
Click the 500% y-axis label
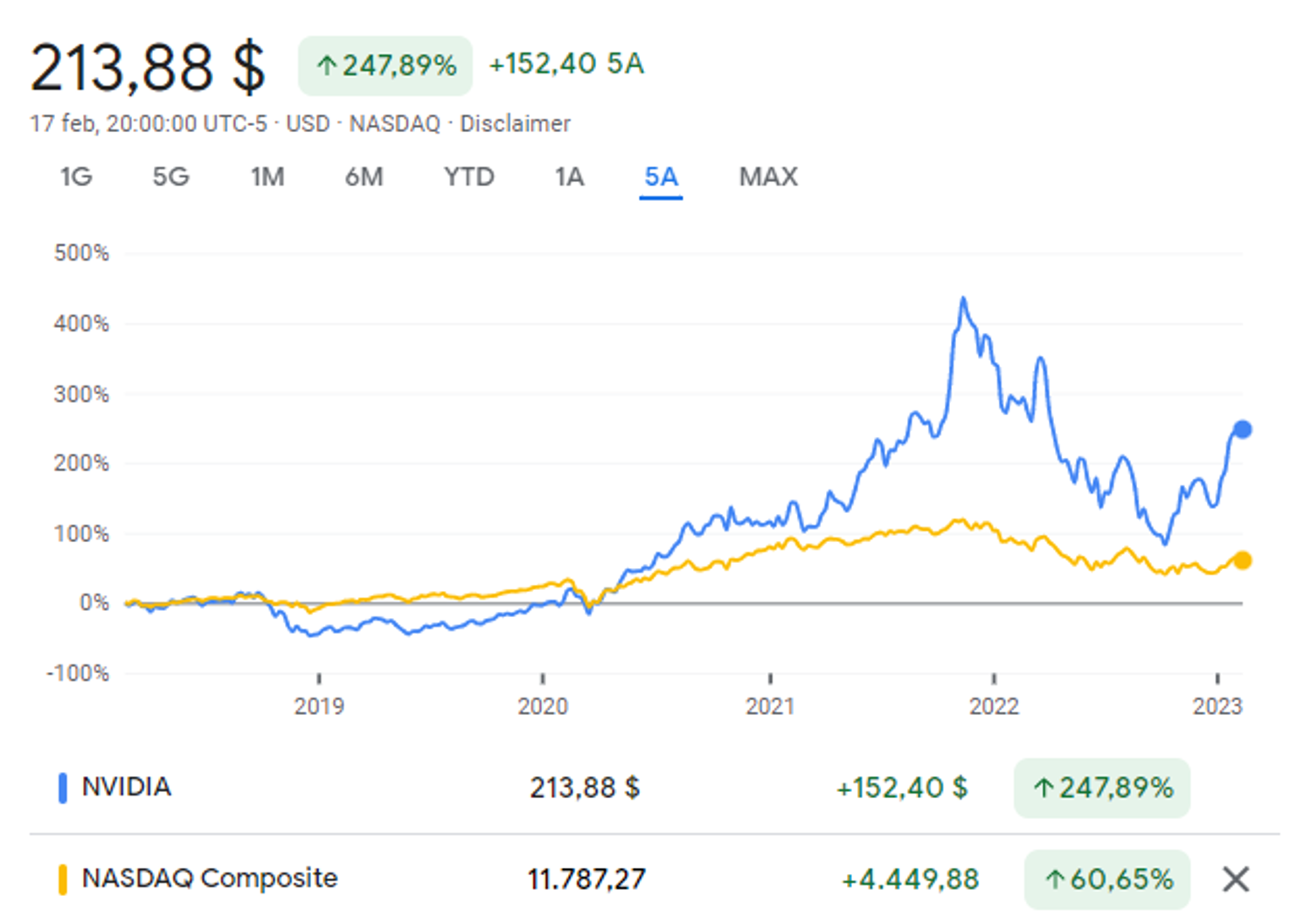81,254
